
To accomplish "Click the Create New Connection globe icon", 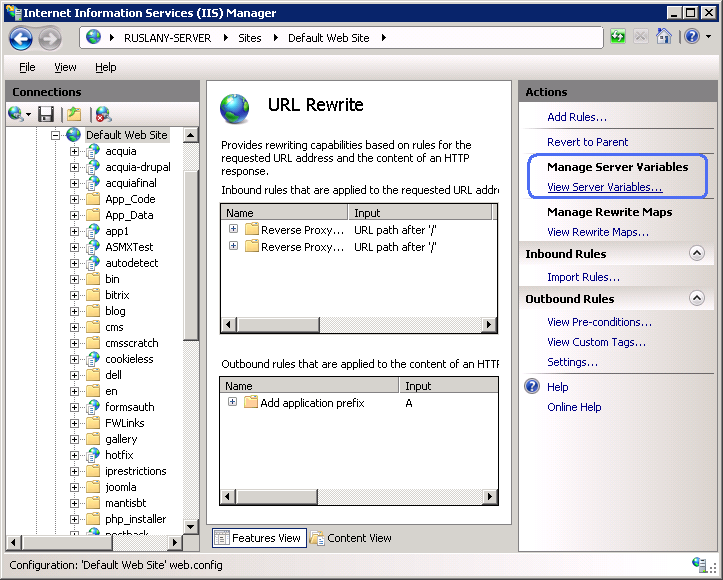I will [x=17, y=114].
